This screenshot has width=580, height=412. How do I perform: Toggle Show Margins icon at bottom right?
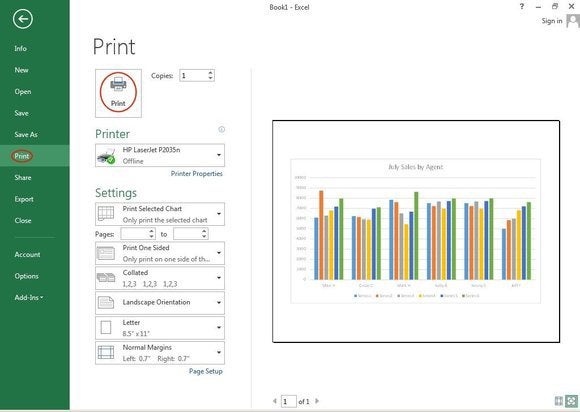click(559, 401)
